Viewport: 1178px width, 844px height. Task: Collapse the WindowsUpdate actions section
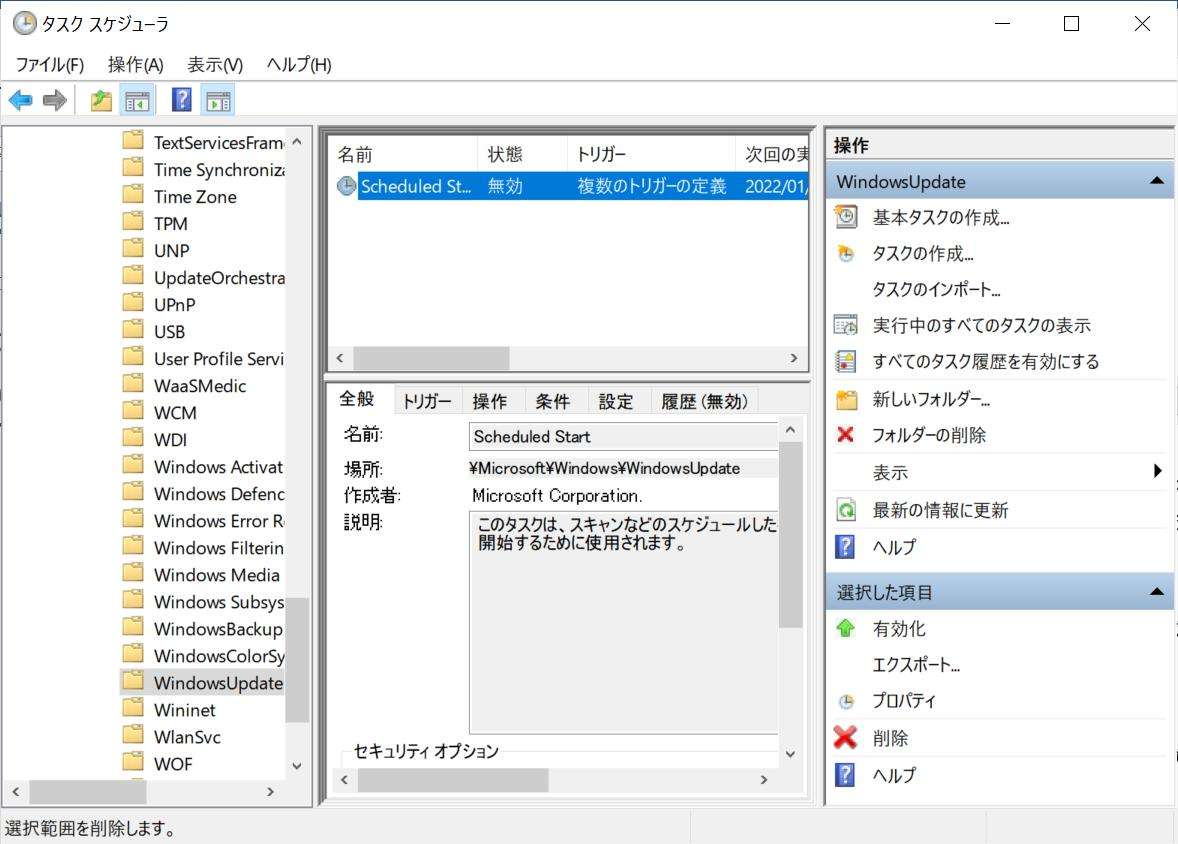click(x=1157, y=181)
